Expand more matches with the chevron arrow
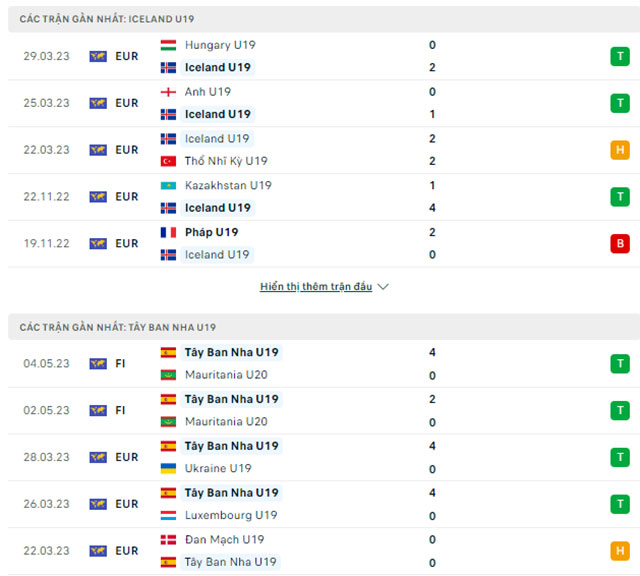640x576 pixels. coord(383,286)
